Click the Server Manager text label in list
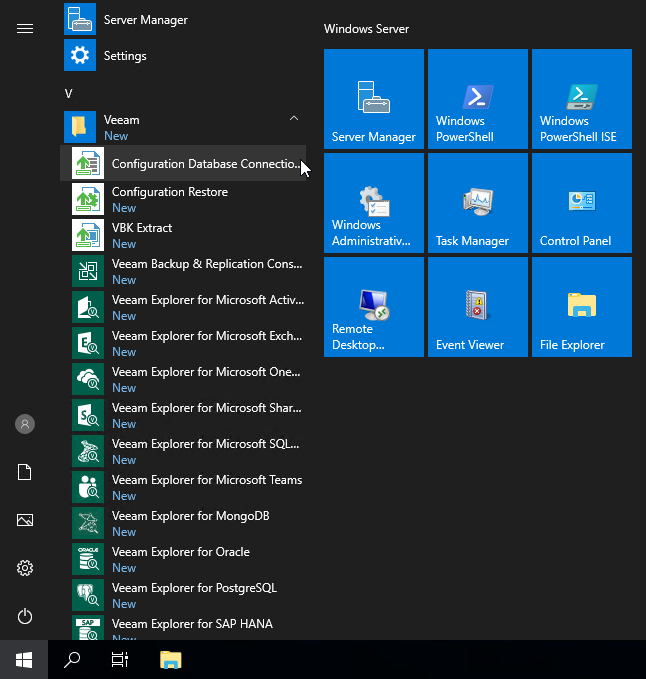This screenshot has height=679, width=646. 145,20
